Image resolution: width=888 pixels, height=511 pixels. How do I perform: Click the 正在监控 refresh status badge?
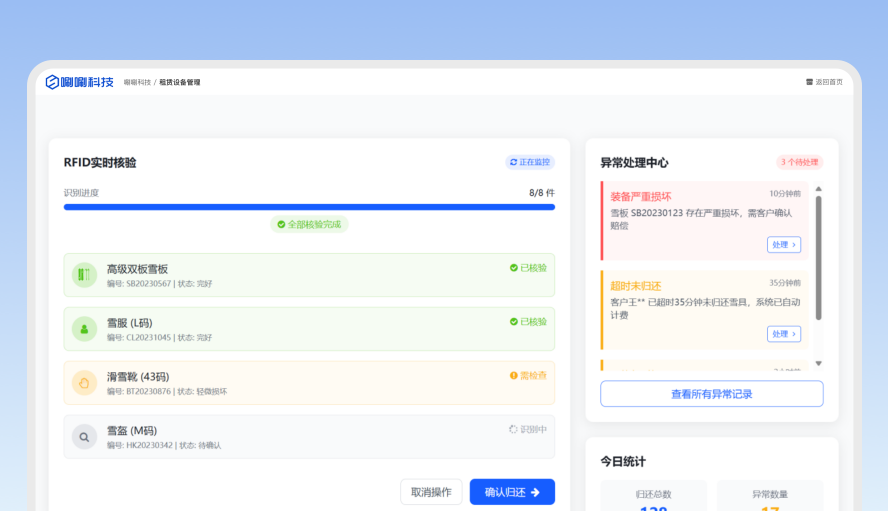click(x=530, y=162)
